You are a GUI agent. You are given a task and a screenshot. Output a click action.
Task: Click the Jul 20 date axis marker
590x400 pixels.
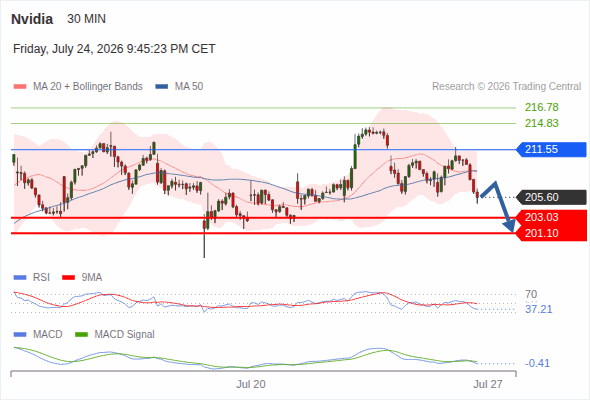click(x=251, y=384)
